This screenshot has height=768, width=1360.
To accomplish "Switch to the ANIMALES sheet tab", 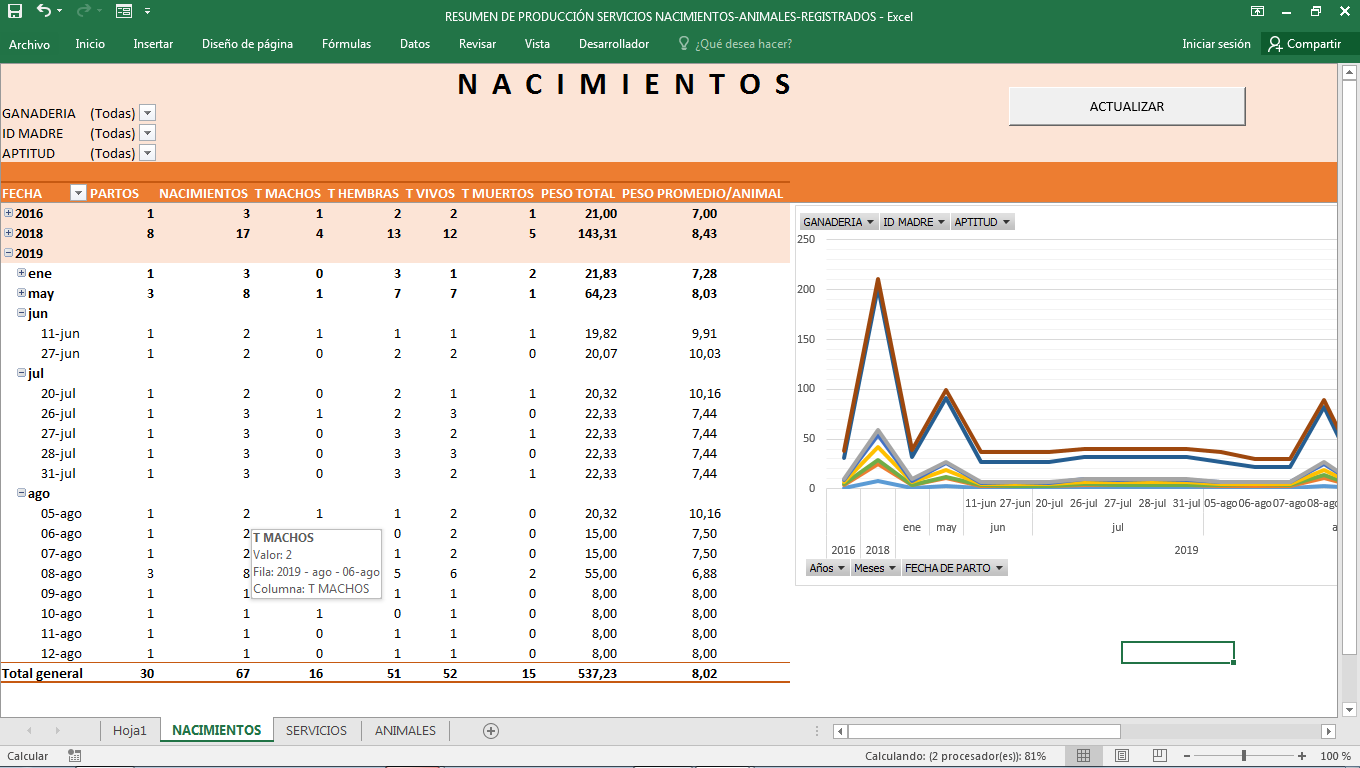I will click(x=405, y=731).
